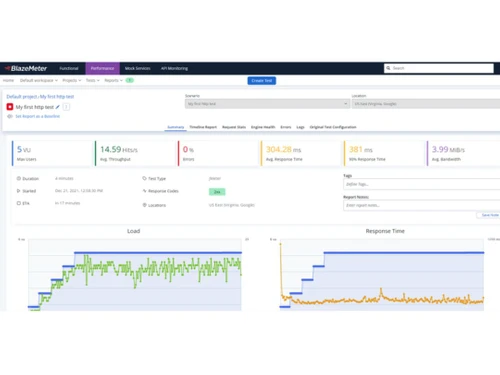Open the Original Test Configuration tab
The image size is (500, 375).
(x=333, y=127)
